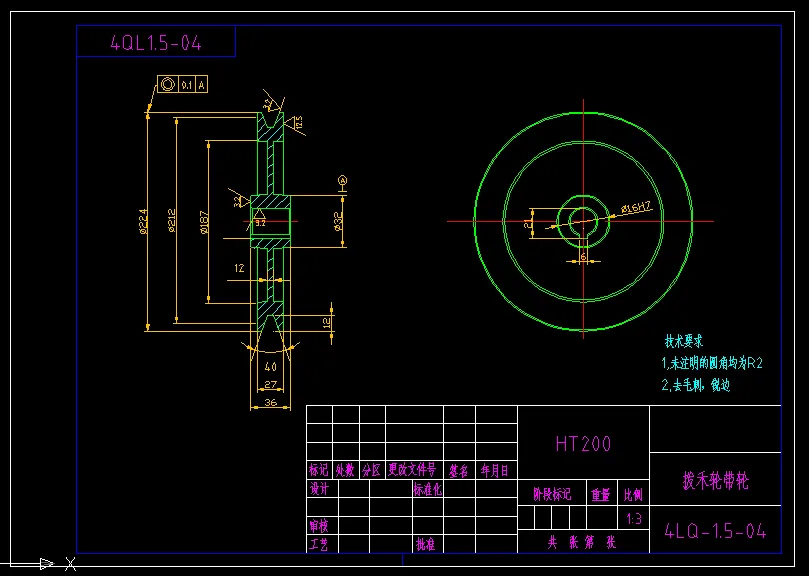Click the 重量 title block label
The image size is (809, 576).
(601, 495)
